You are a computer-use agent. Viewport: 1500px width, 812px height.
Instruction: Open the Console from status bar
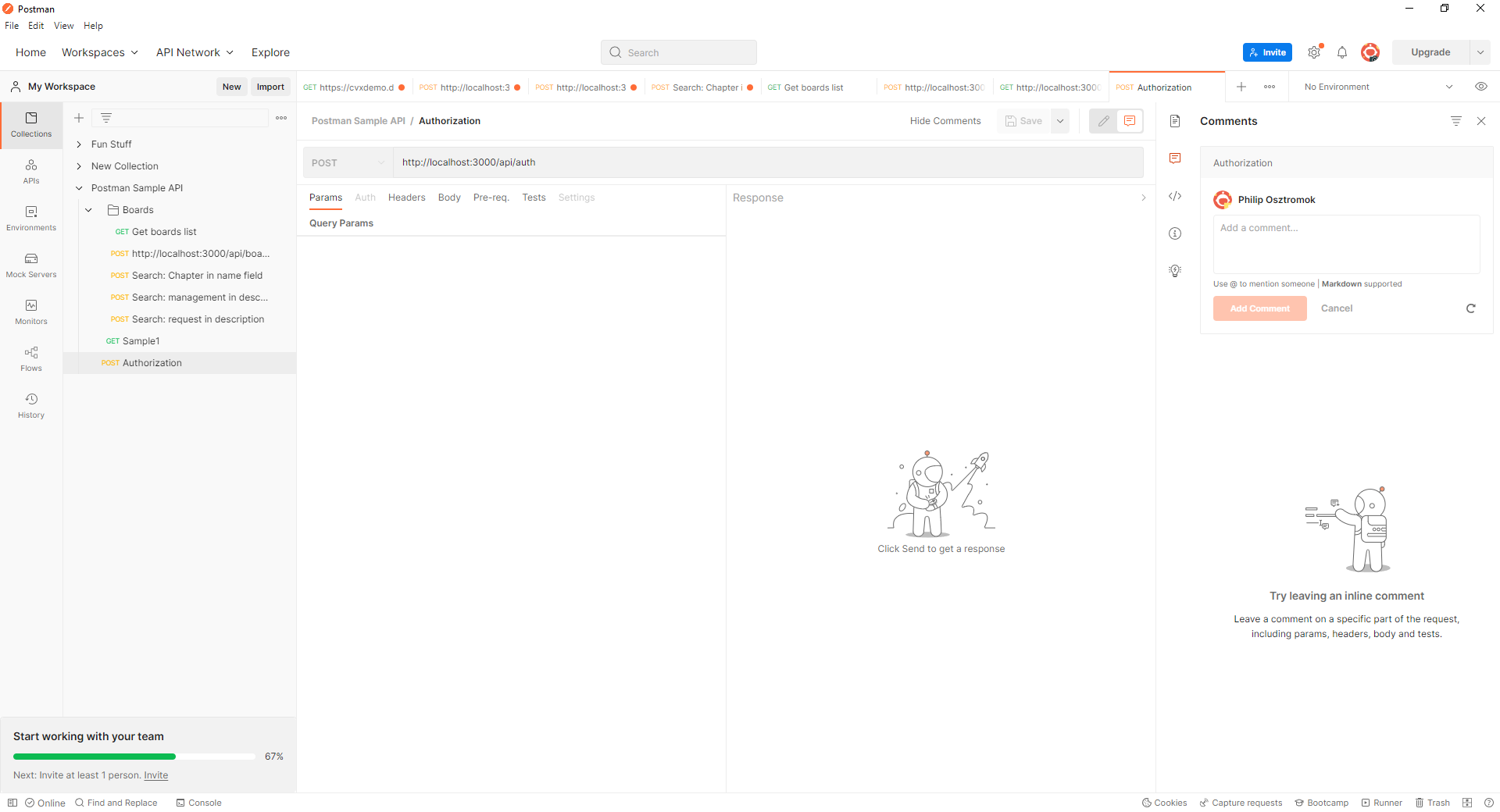pyautogui.click(x=198, y=803)
